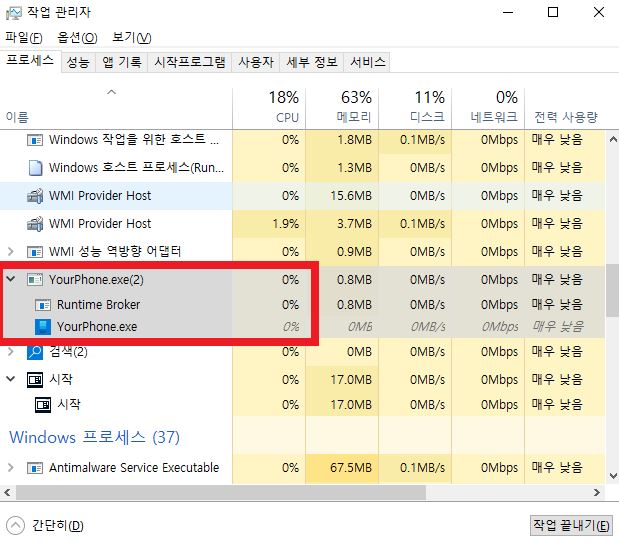Viewport: 619px width, 548px height.
Task: Sort by the 디스크 column header
Action: coord(415,107)
